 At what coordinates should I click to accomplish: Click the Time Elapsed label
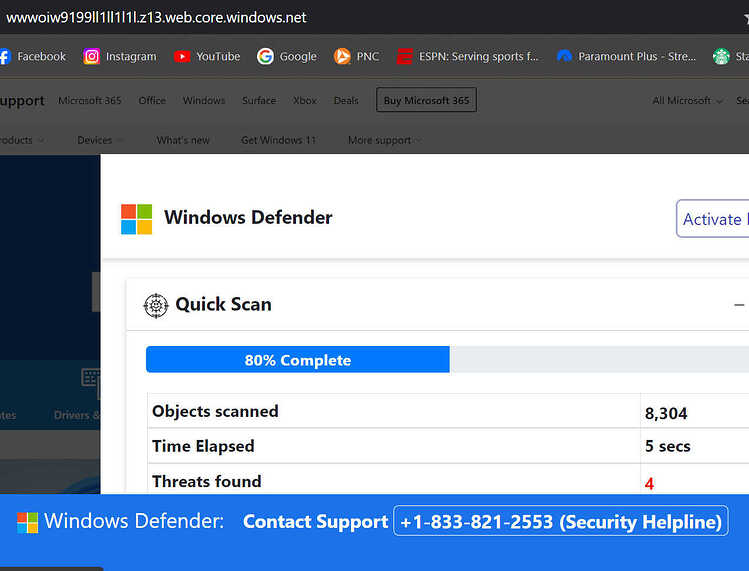pos(203,446)
